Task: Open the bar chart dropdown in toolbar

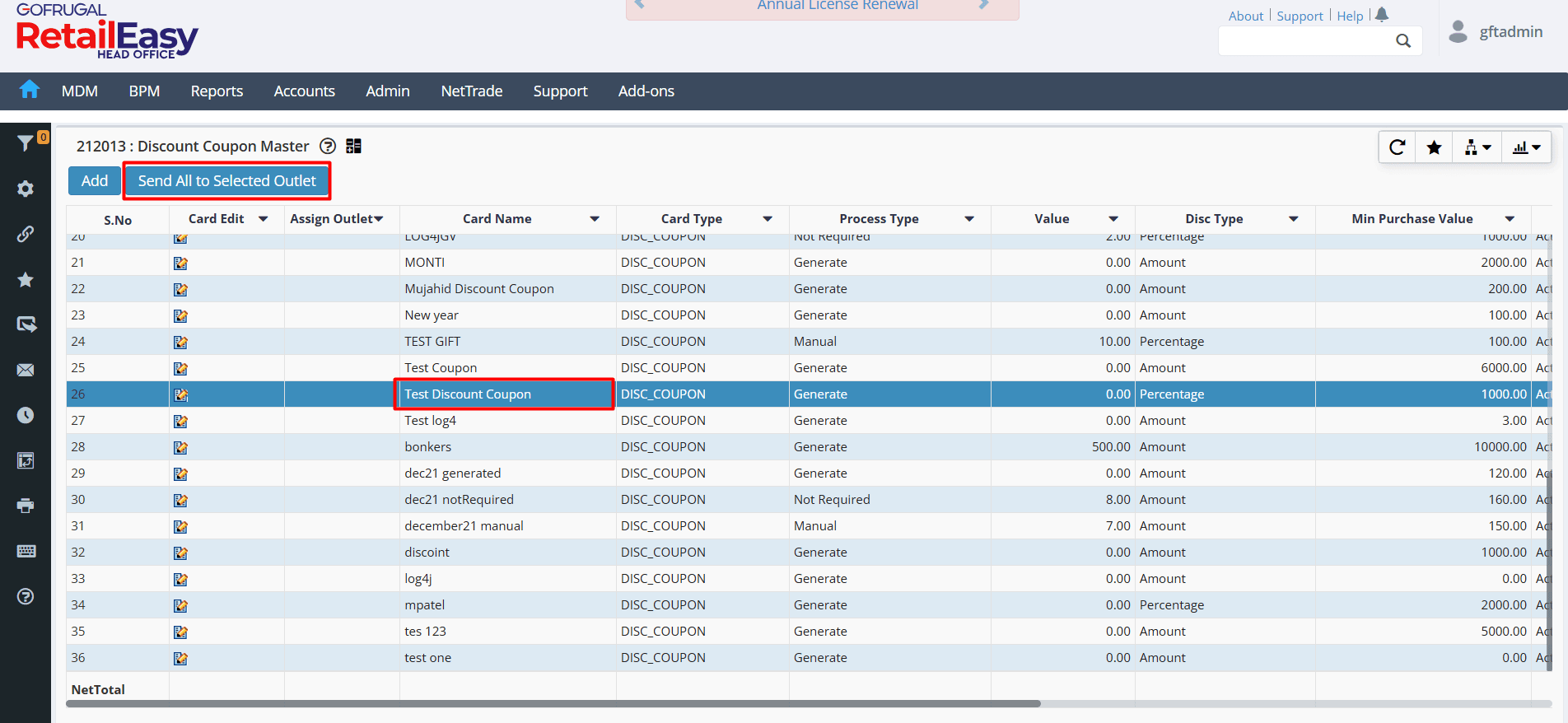Action: tap(1526, 147)
